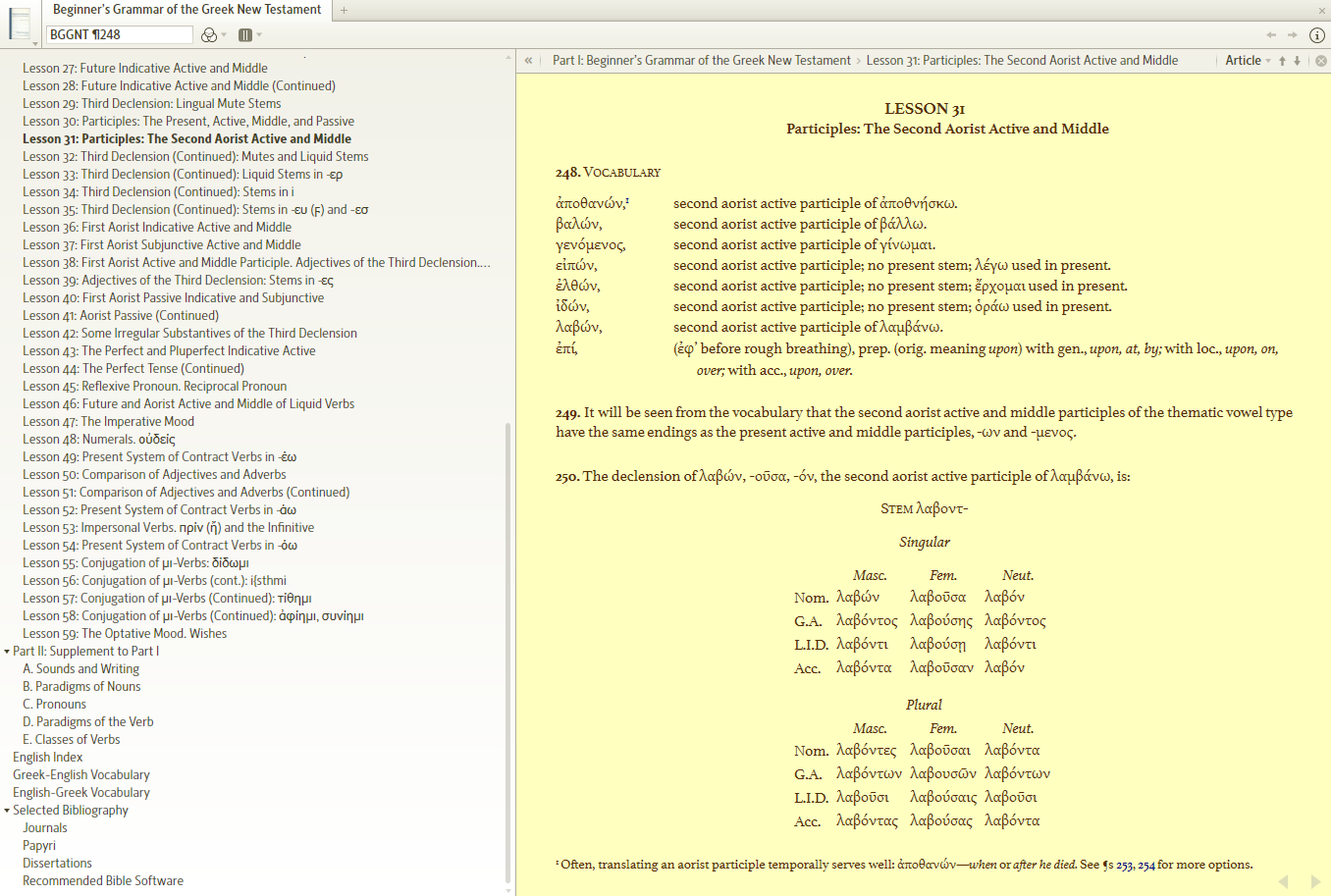
Task: Open Lesson 33: Liquid Stems in -ερ
Action: tap(183, 175)
